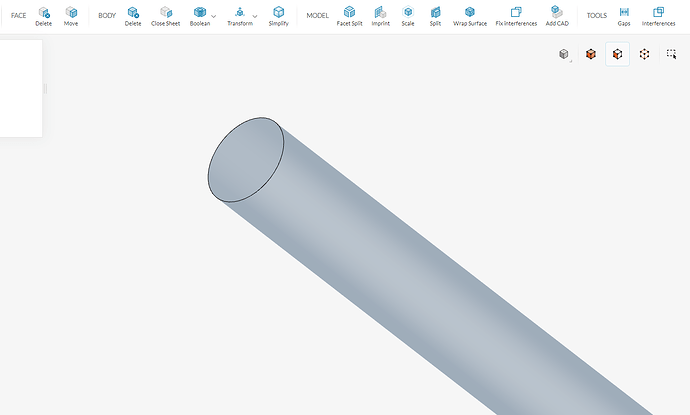Click the Imprint tool
Viewport: 690px width, 415px height.
[381, 16]
